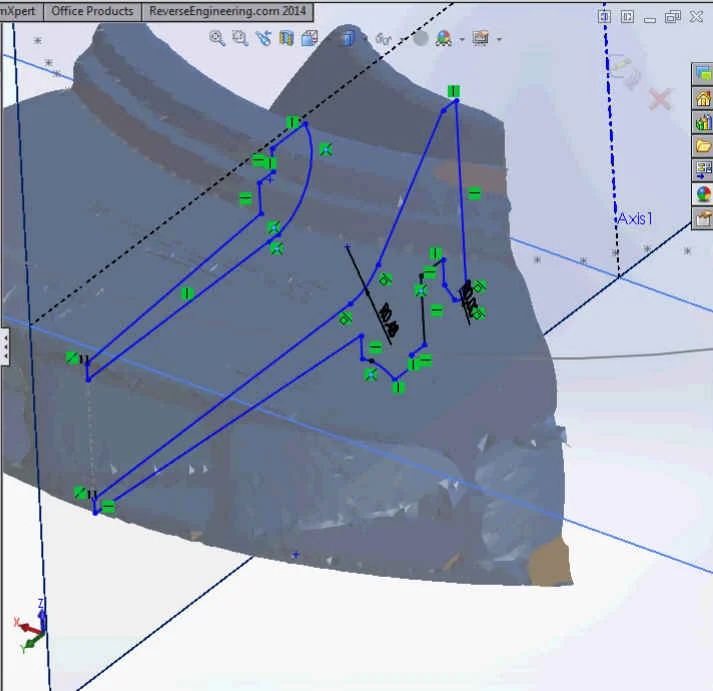The width and height of the screenshot is (713, 691).
Task: Open the Custom Properties pane tab
Action: tap(703, 218)
